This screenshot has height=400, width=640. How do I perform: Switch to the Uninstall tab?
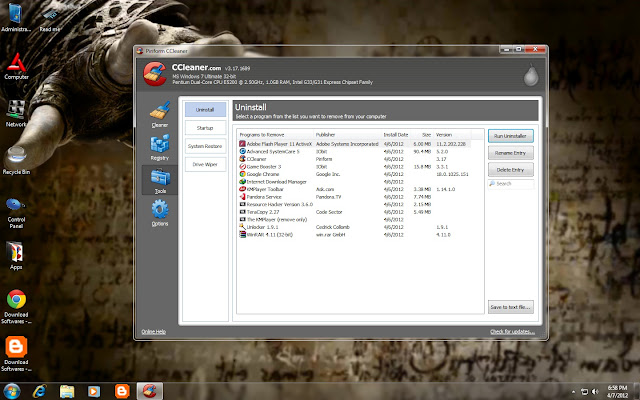pos(205,109)
